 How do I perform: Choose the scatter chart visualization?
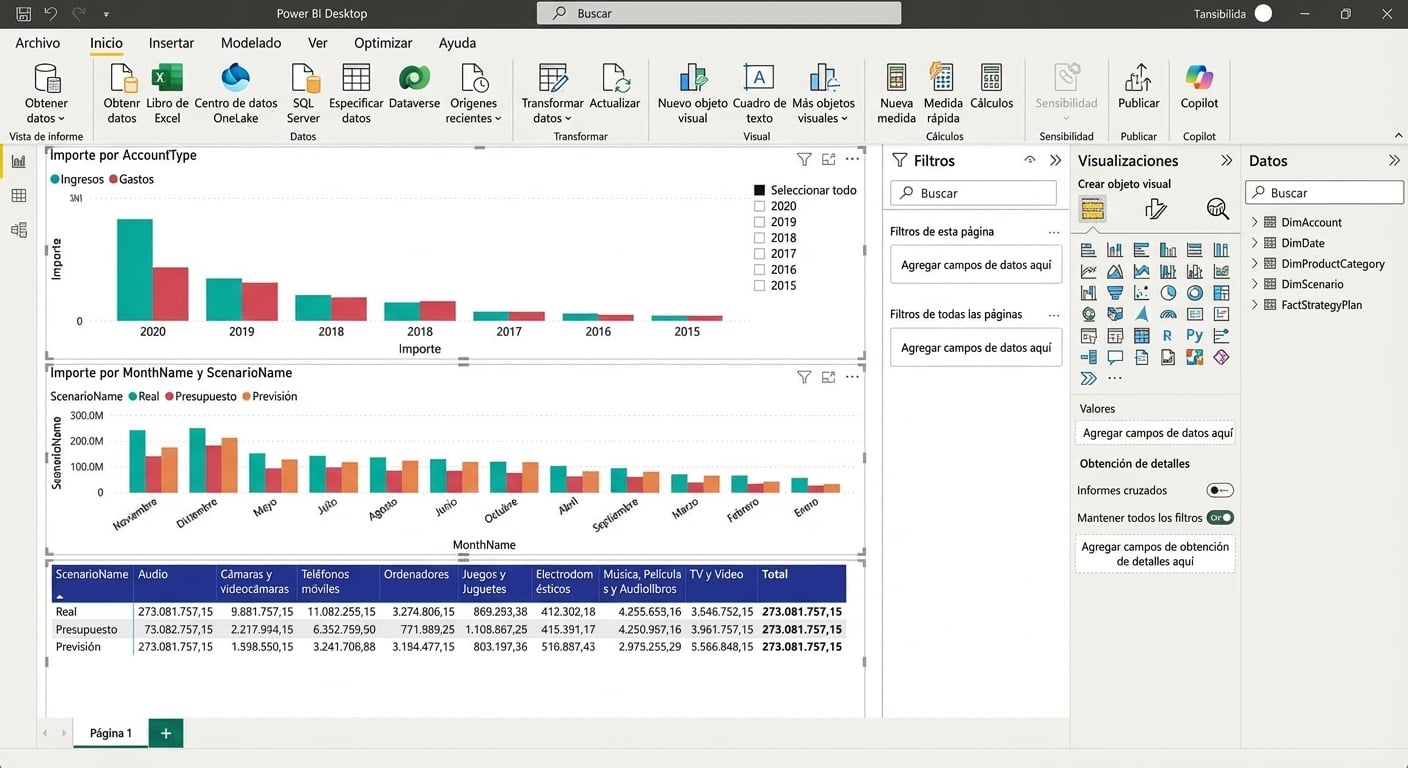[1141, 292]
